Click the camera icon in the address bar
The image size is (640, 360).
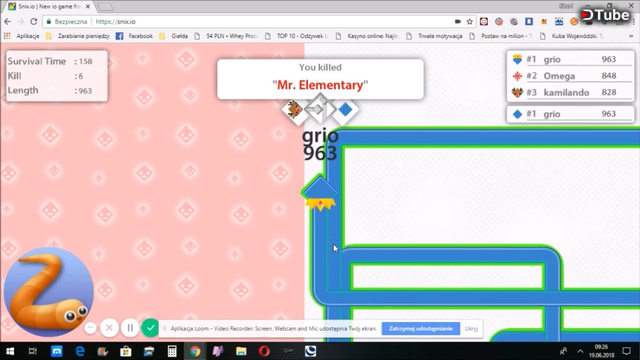coord(458,22)
